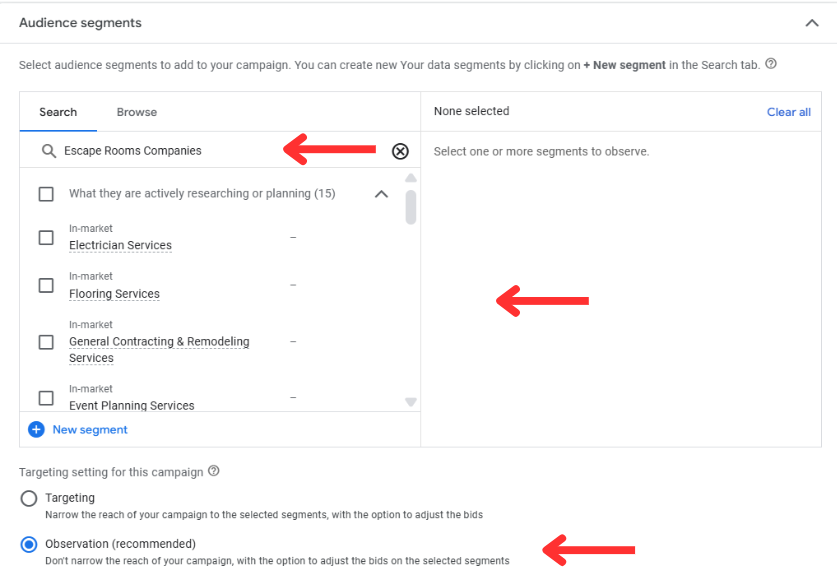The width and height of the screenshot is (837, 588).
Task: Switch to the Search tab
Action: [x=58, y=112]
